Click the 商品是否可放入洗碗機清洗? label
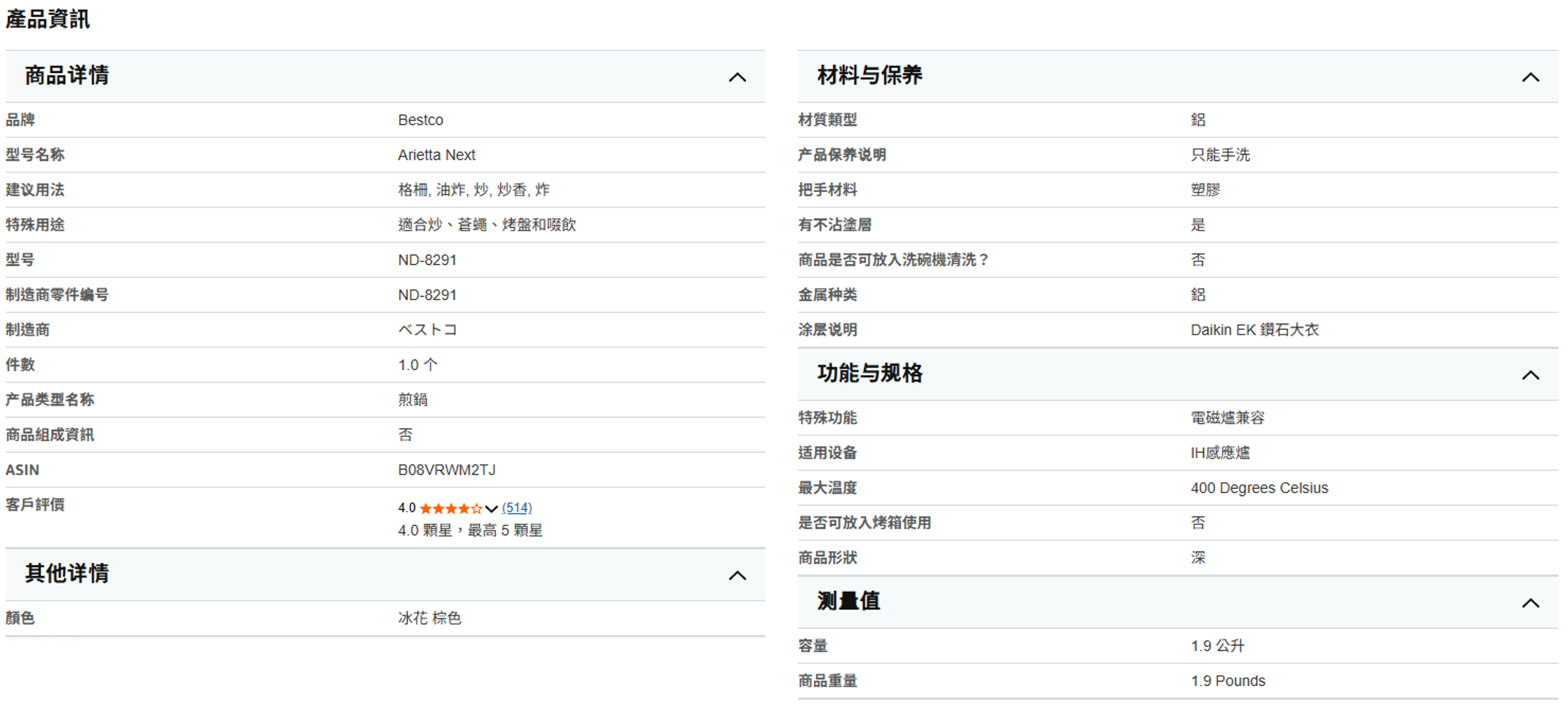Viewport: 1568px width, 712px height. [x=895, y=260]
